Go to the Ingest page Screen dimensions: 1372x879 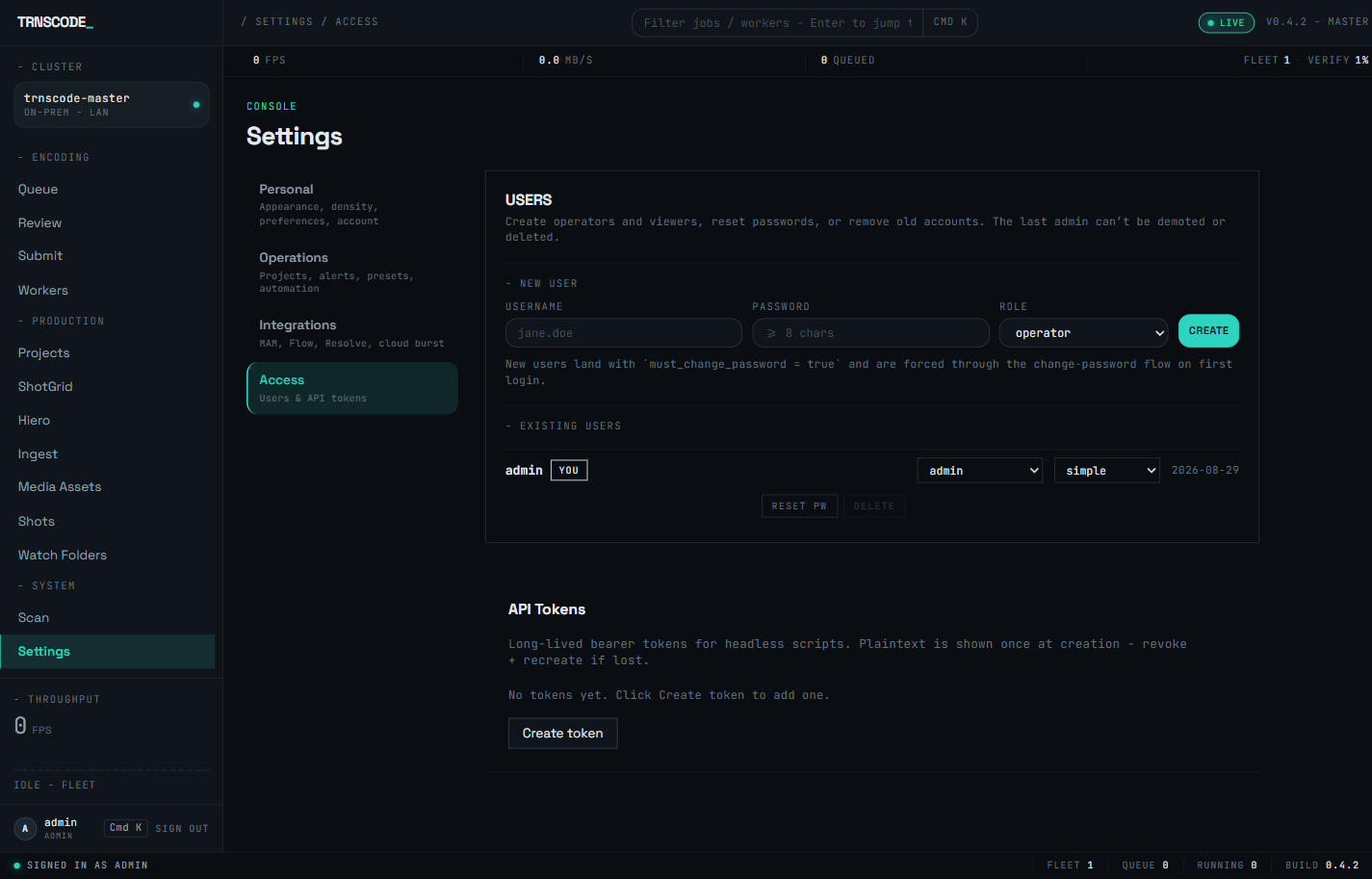point(38,453)
